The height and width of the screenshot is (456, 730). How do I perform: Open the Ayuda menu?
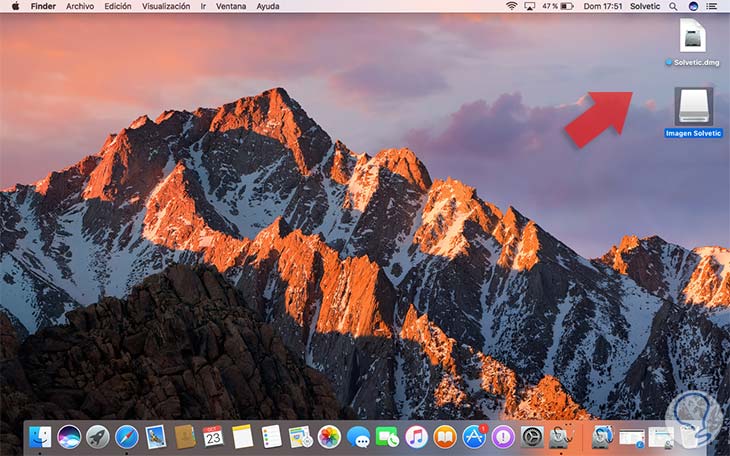(x=268, y=6)
